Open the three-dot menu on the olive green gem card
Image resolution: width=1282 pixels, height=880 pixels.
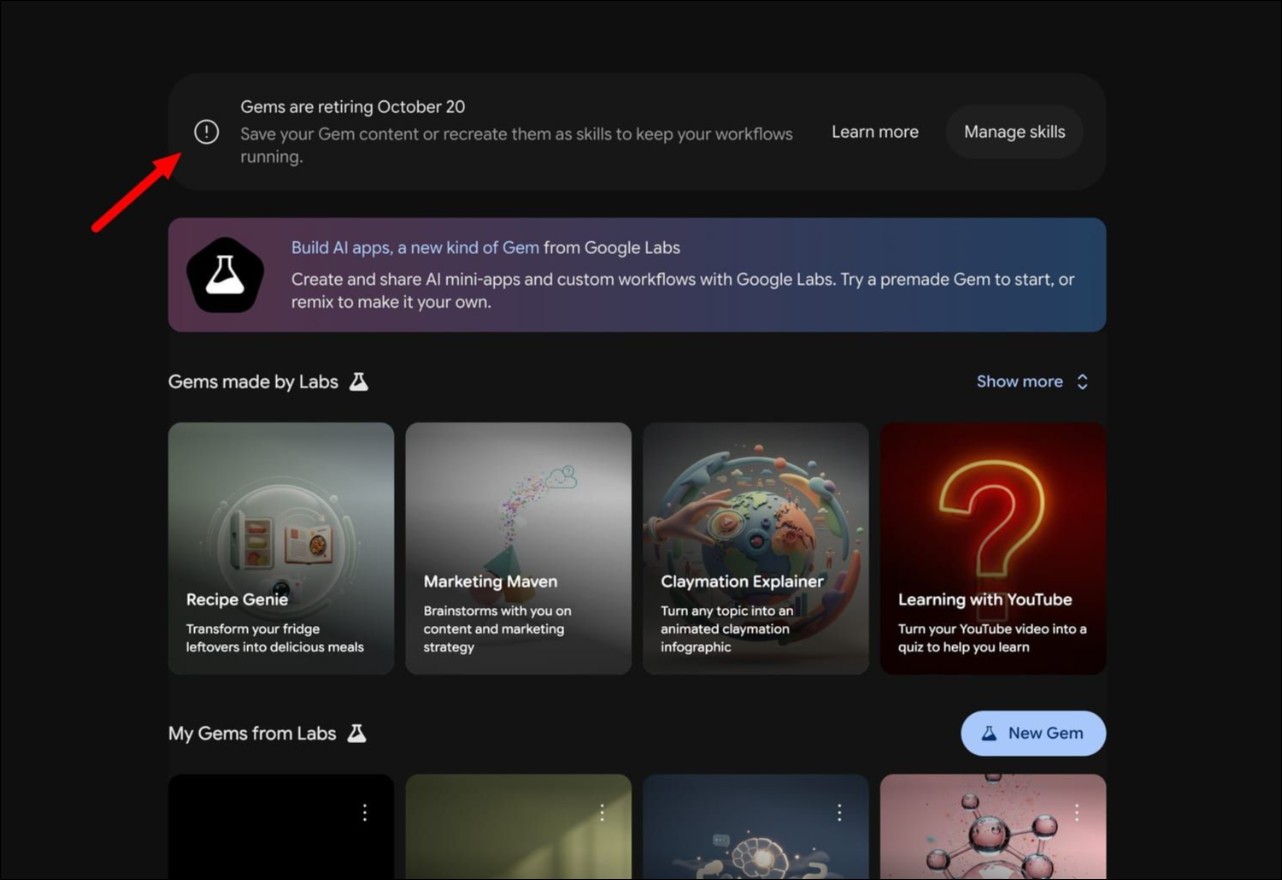click(x=602, y=812)
